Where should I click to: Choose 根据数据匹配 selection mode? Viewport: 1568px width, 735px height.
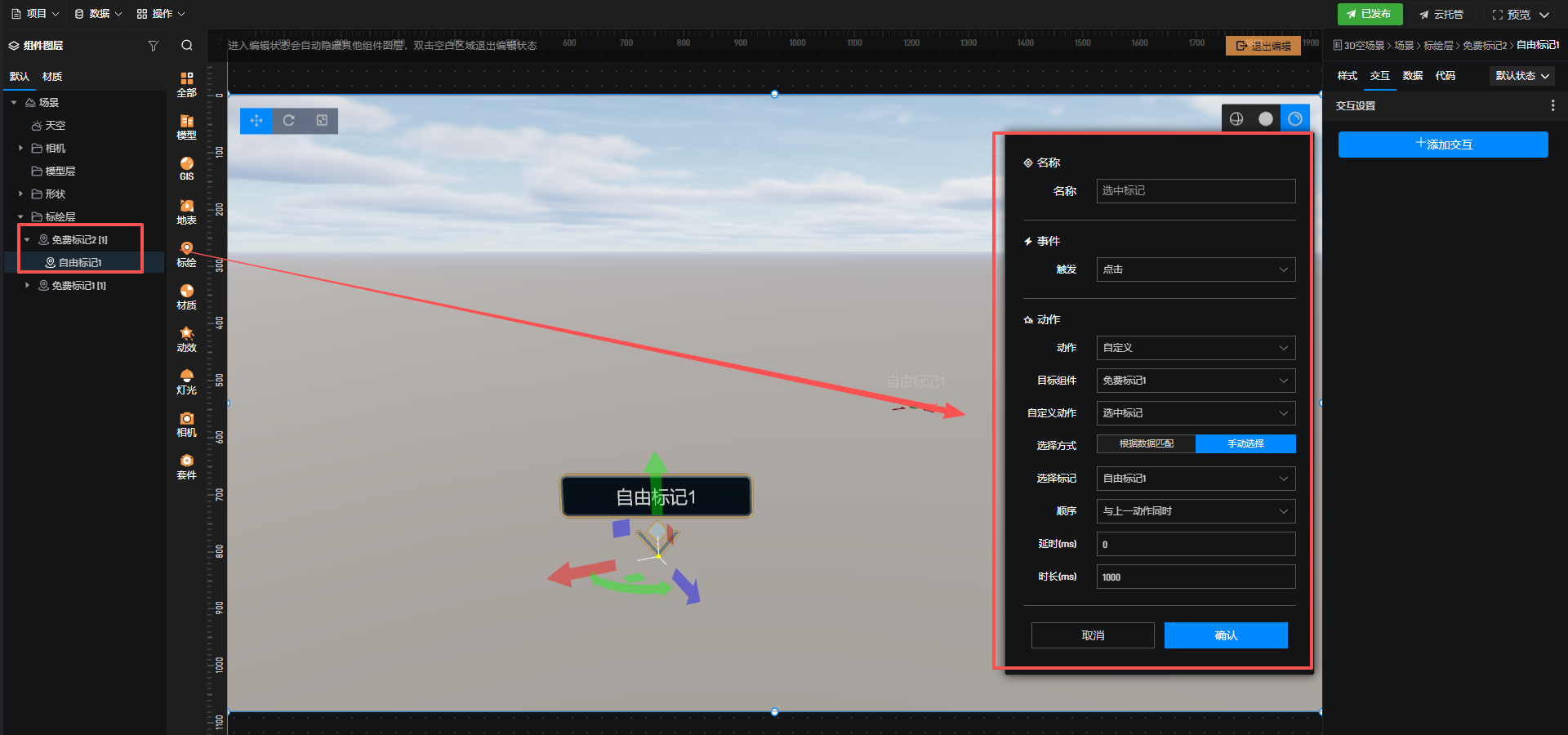1146,444
